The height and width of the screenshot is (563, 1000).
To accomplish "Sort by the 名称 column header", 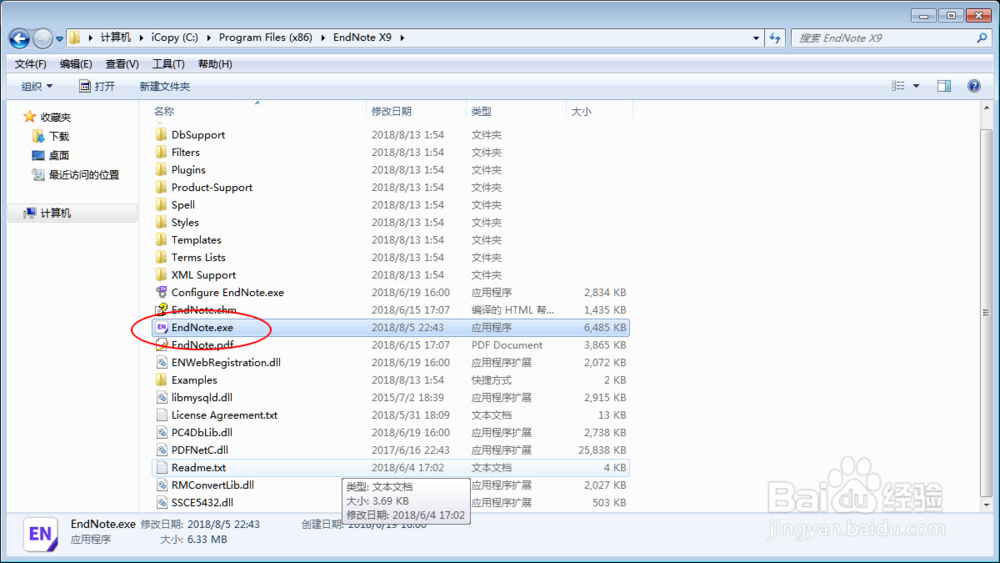I will (164, 112).
